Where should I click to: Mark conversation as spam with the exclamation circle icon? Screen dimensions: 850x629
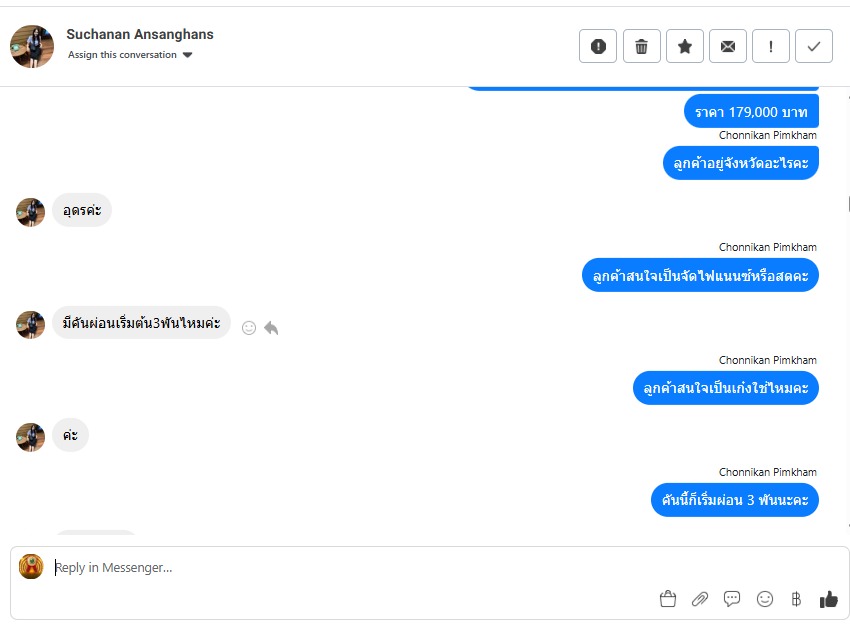597,46
